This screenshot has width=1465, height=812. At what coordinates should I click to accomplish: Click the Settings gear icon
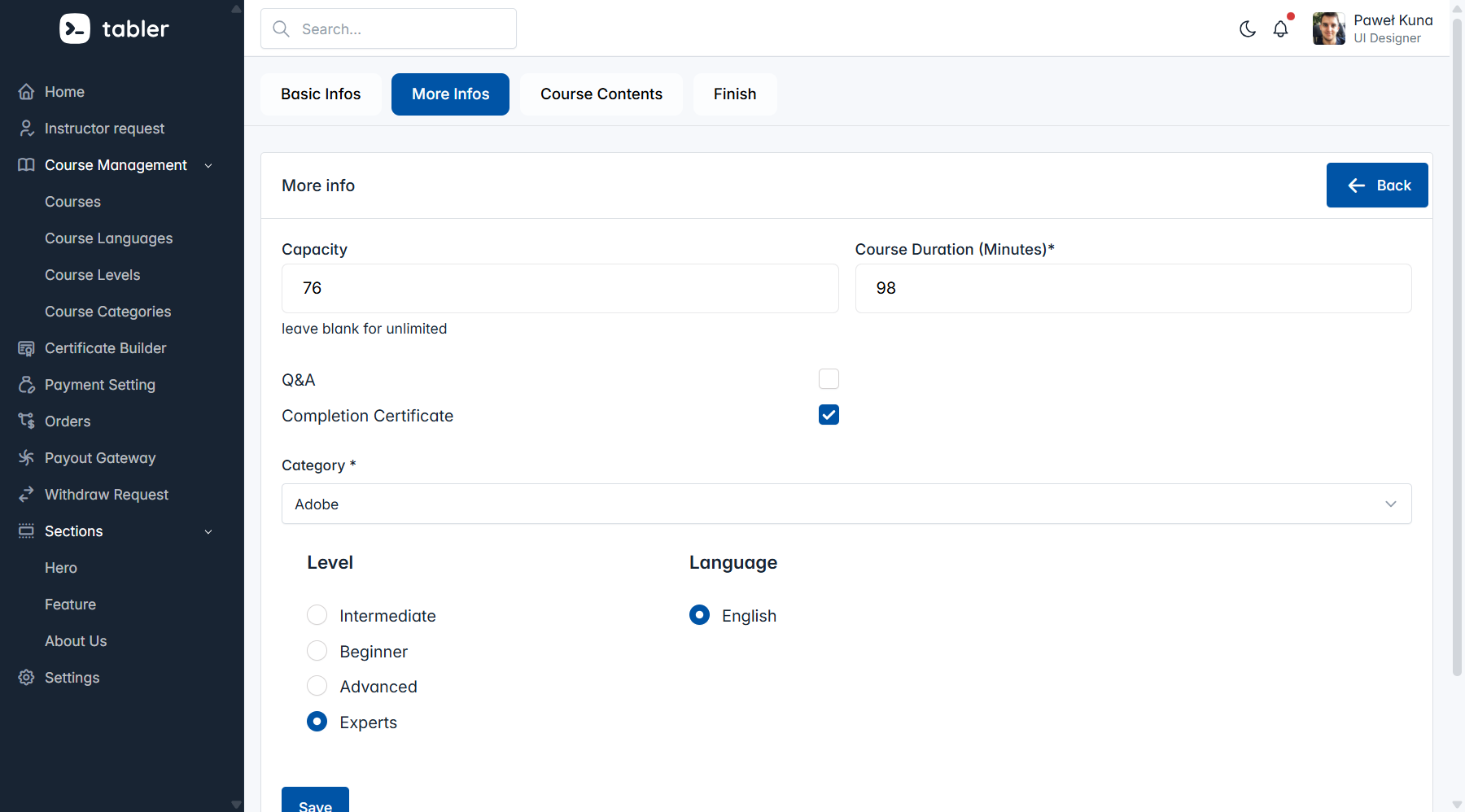27,678
